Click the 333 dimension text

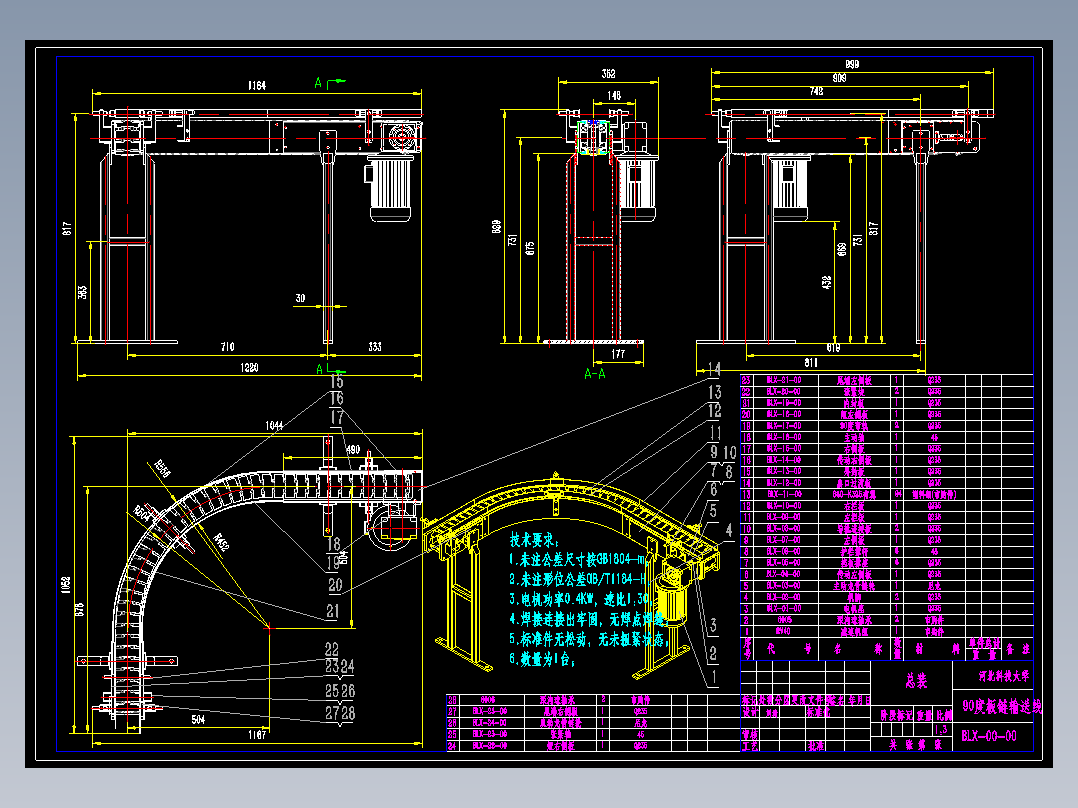coord(375,347)
